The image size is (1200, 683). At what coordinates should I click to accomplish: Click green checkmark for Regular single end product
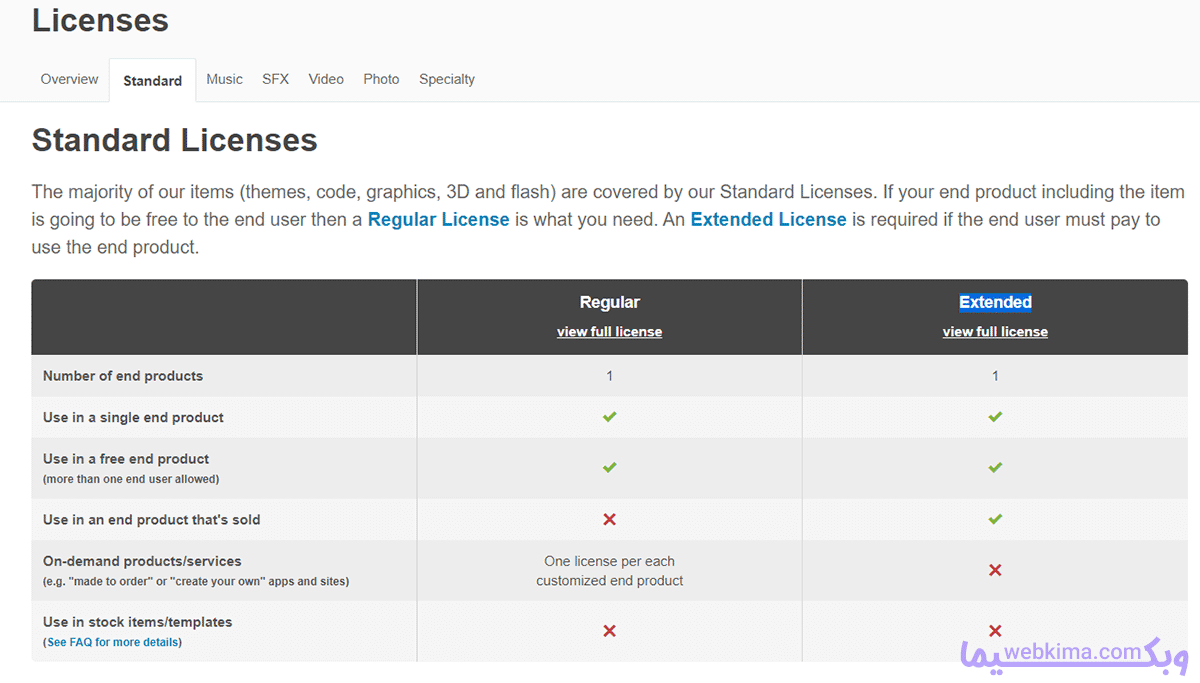(x=609, y=417)
